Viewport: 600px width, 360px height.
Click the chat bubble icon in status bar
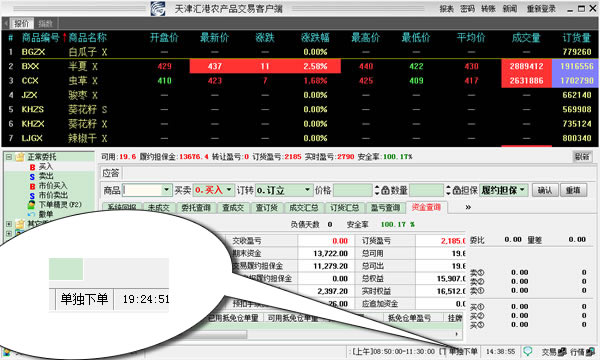pyautogui.click(x=528, y=351)
